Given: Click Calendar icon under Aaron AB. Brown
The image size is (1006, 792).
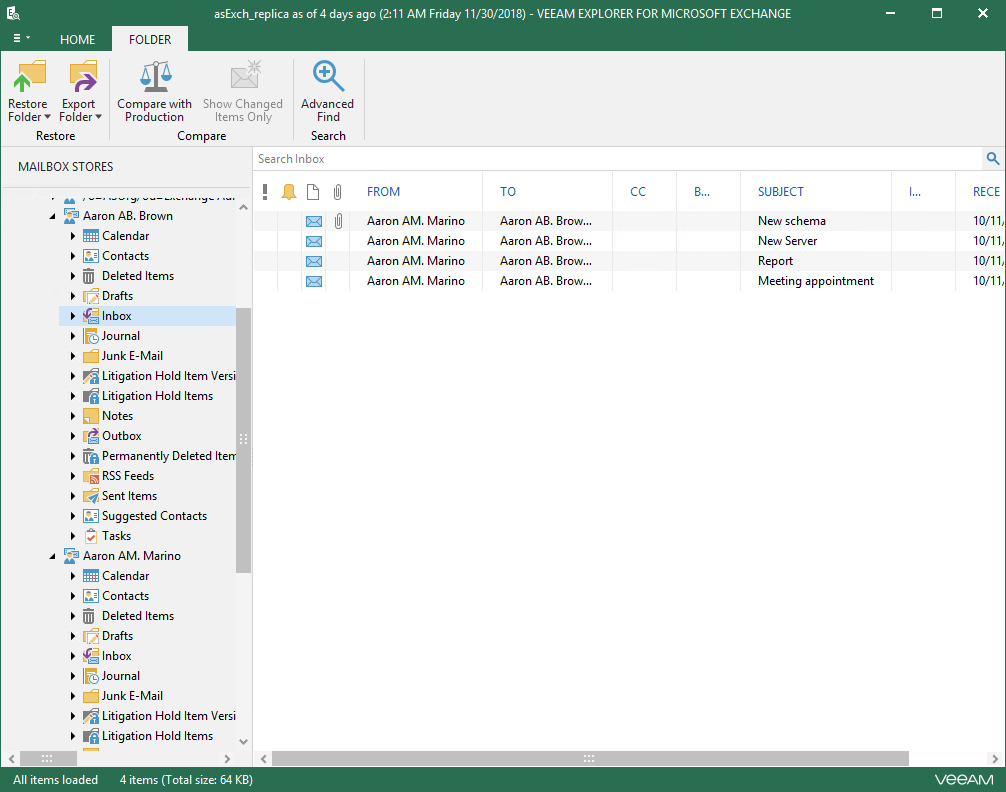Looking at the screenshot, I should (x=91, y=236).
